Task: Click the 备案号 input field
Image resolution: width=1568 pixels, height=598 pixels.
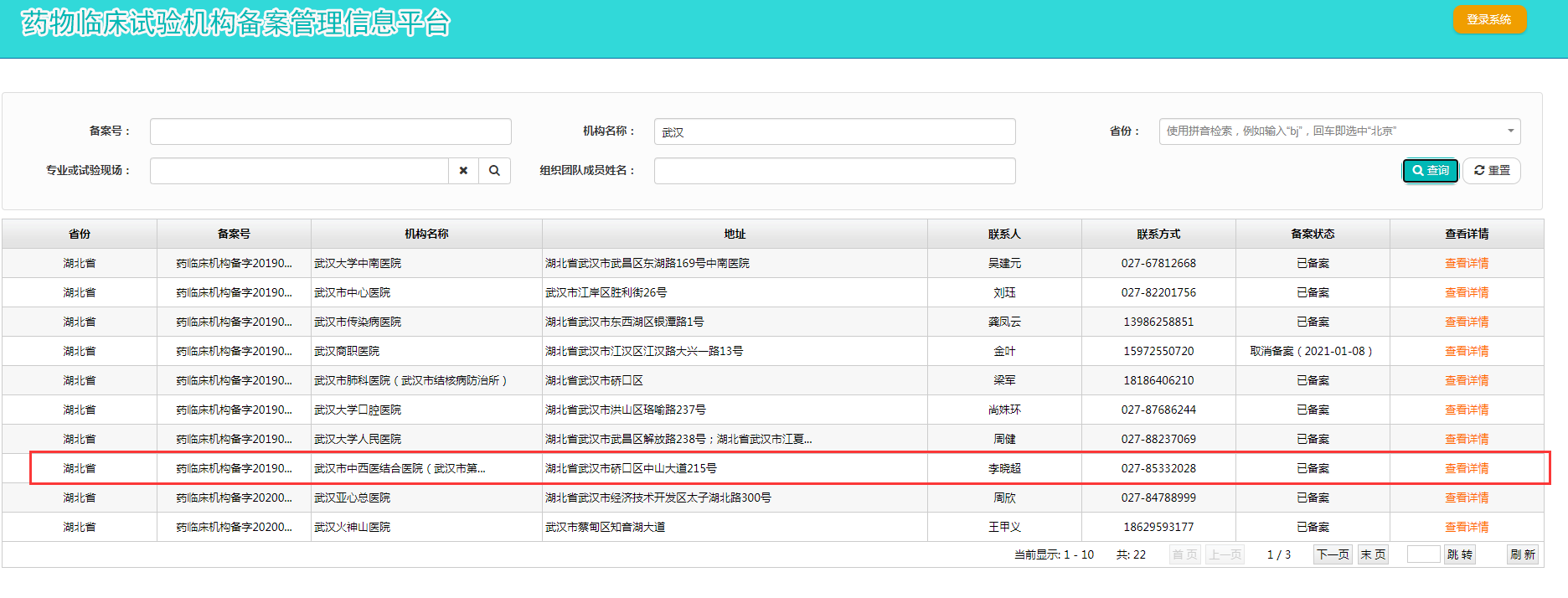Action: tap(330, 131)
